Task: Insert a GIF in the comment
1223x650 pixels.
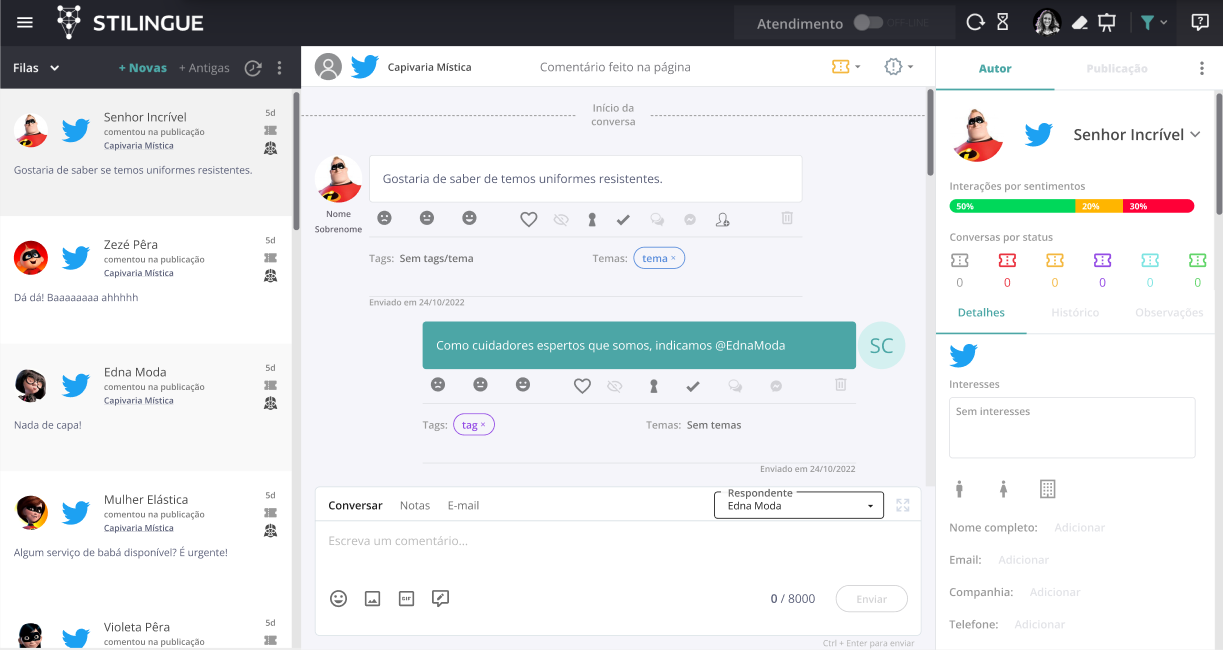Action: (x=406, y=599)
